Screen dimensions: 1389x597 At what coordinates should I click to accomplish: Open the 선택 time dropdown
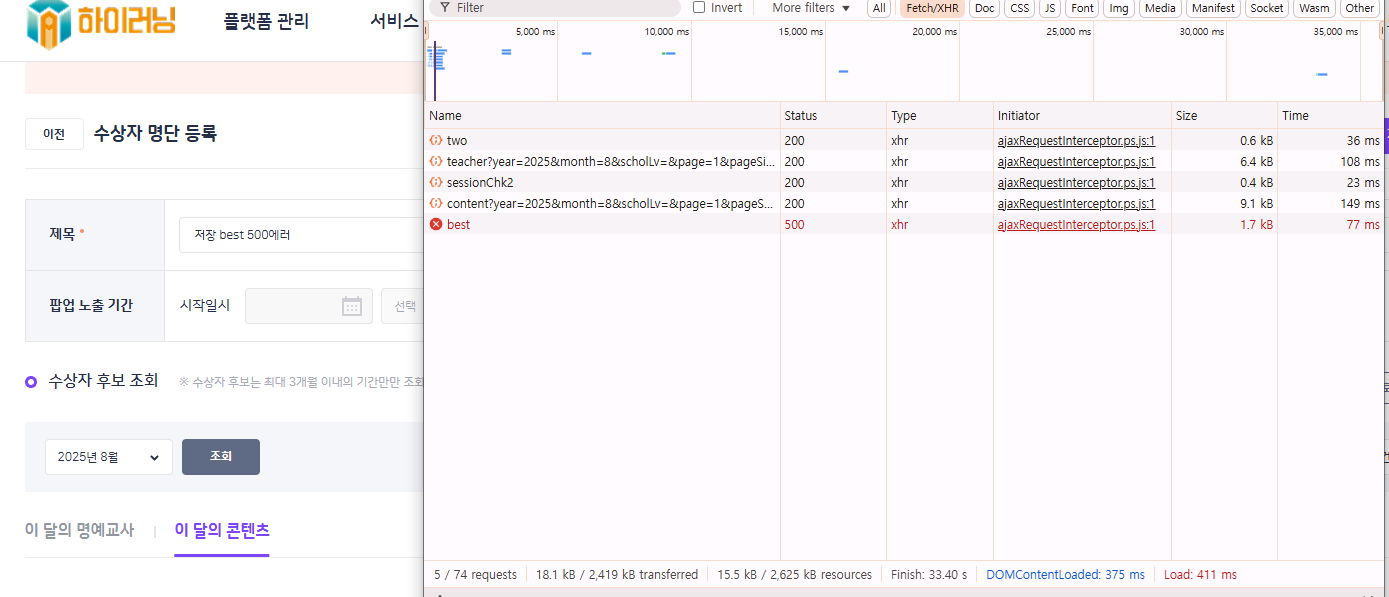click(x=402, y=306)
